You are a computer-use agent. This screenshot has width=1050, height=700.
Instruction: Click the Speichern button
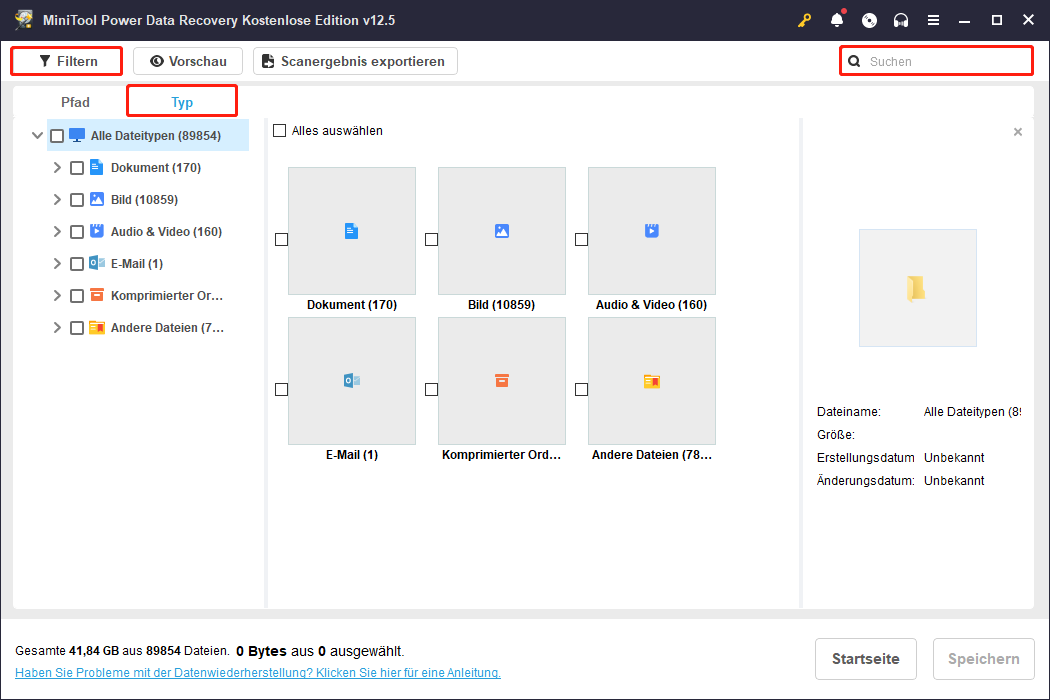pos(984,659)
